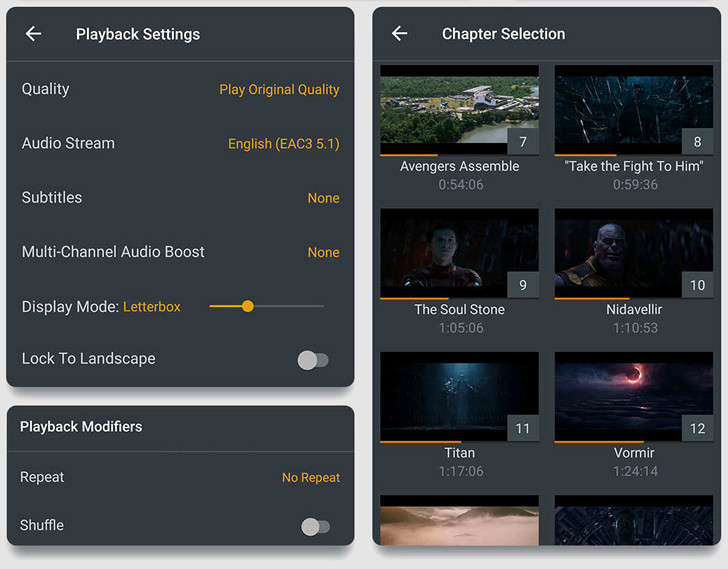Play the Titan chapter thumbnail
This screenshot has width=728, height=569.
pos(459,396)
